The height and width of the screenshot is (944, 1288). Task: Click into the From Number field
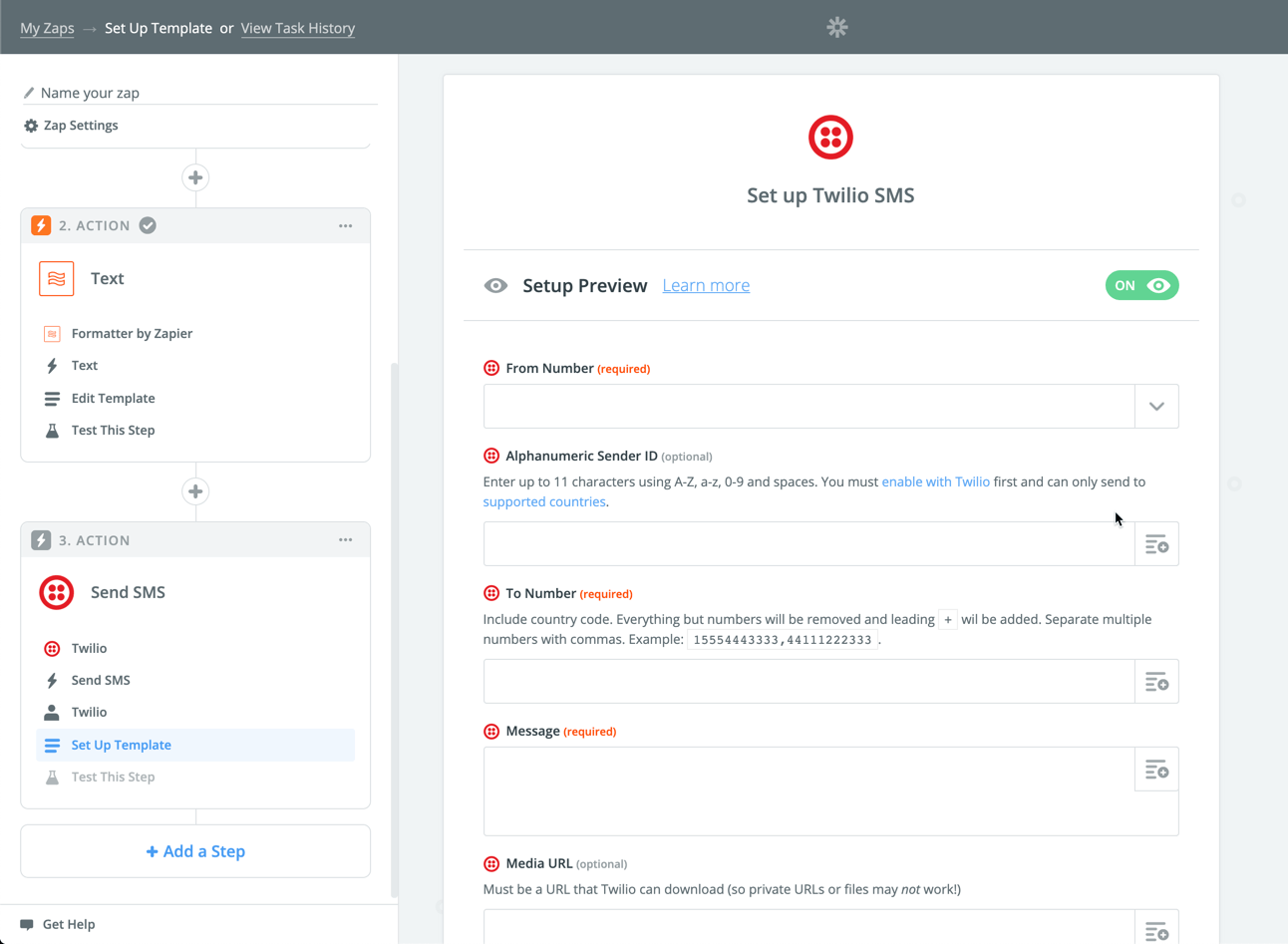point(808,407)
